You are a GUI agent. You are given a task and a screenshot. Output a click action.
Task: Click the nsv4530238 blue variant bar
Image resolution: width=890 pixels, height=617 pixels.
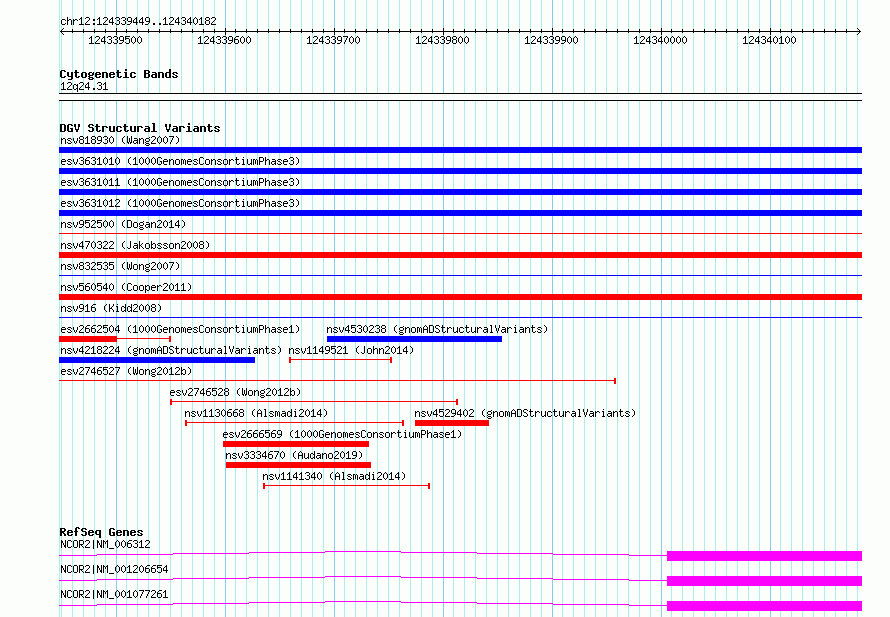[414, 339]
